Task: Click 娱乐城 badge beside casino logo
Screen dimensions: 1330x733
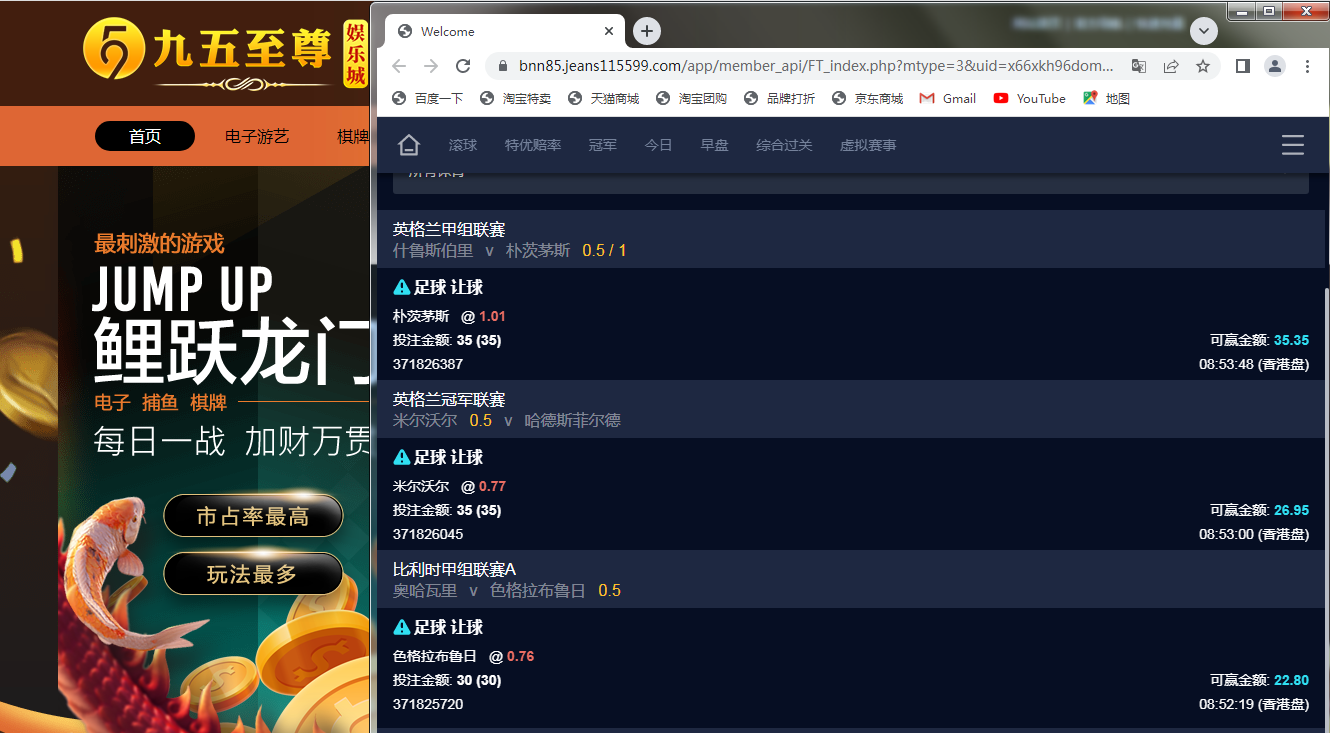Action: (355, 54)
